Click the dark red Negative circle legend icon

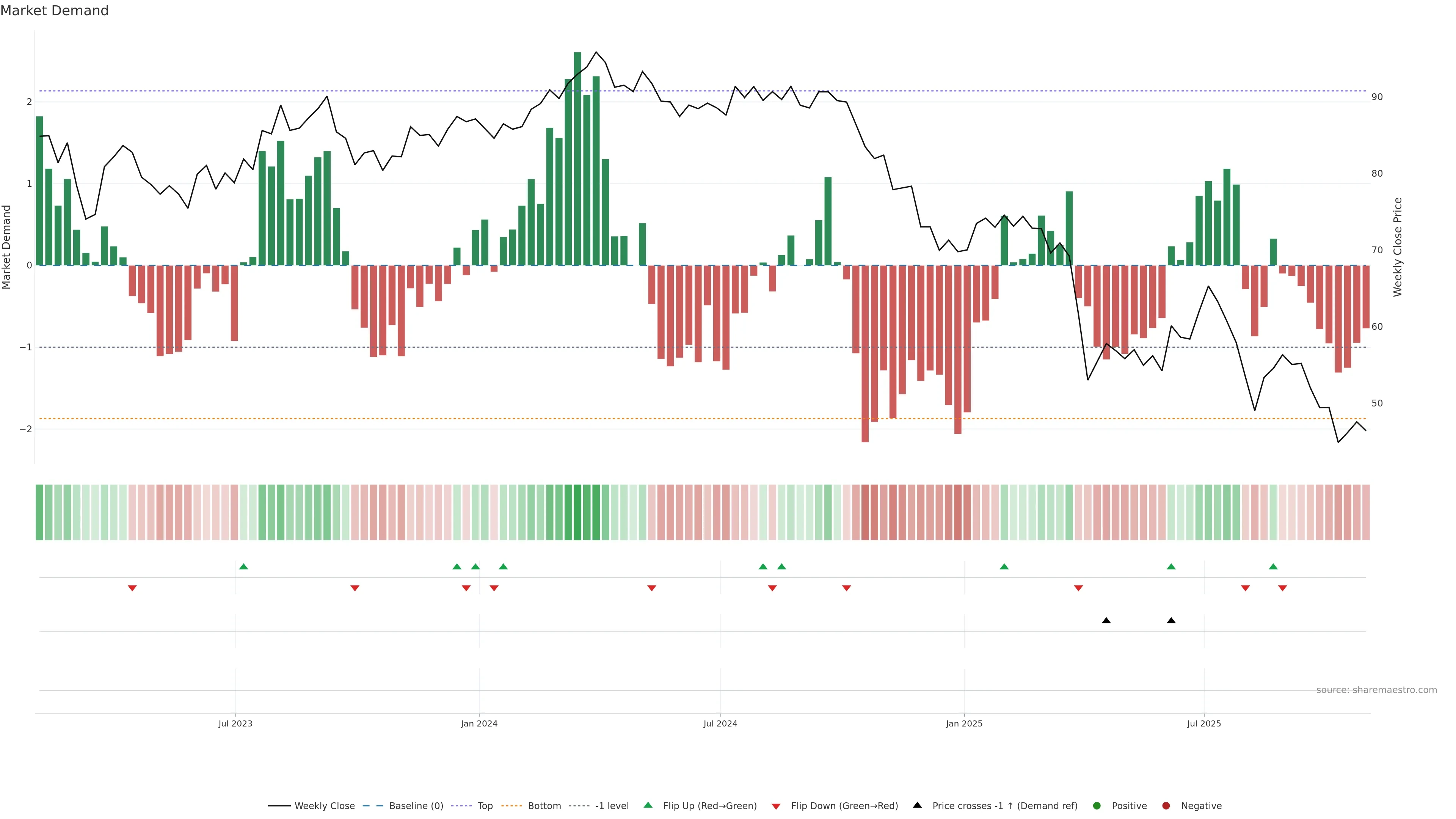click(x=1166, y=805)
